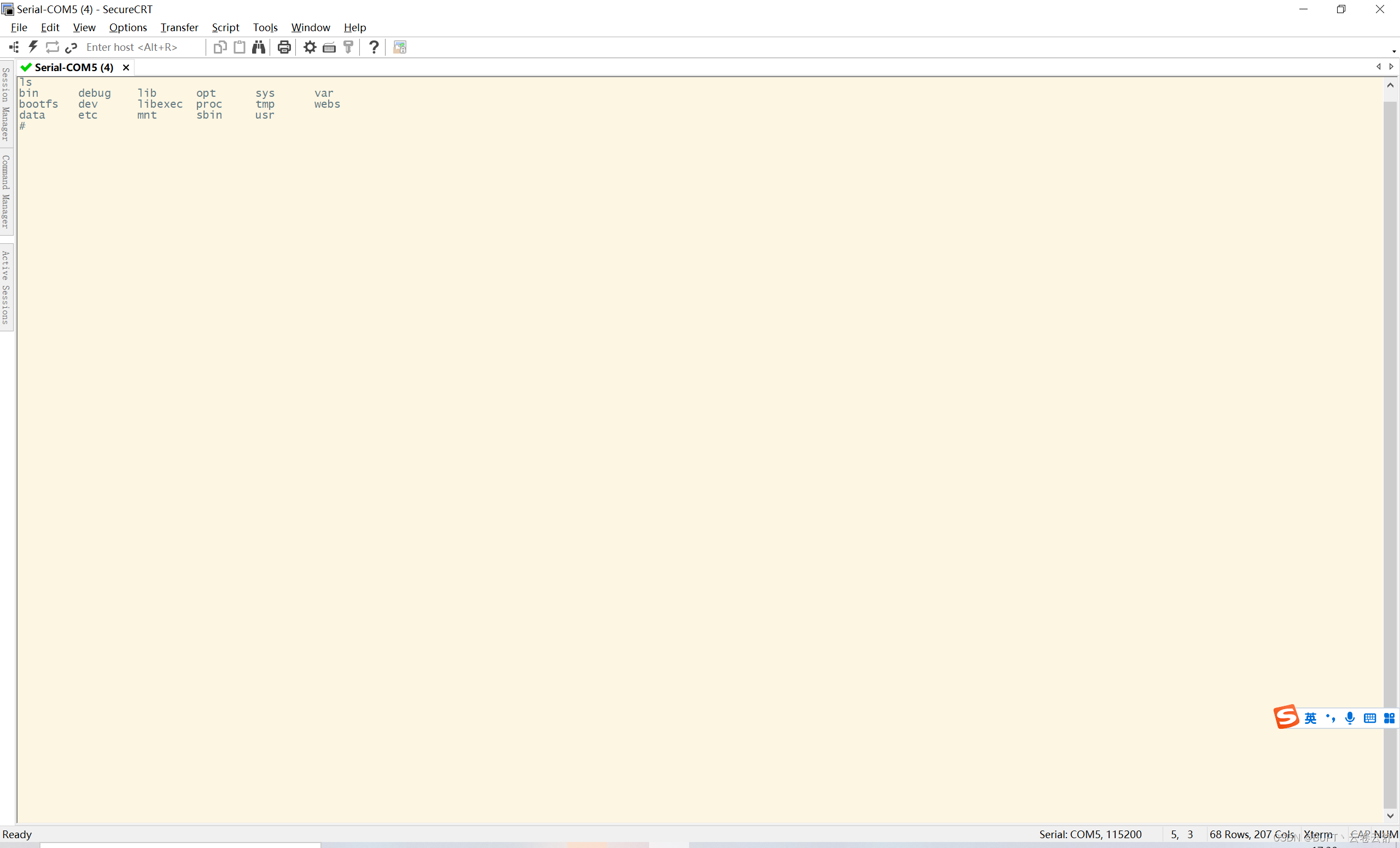The width and height of the screenshot is (1400, 848).
Task: Click the 'Ready' status bar text
Action: click(17, 834)
